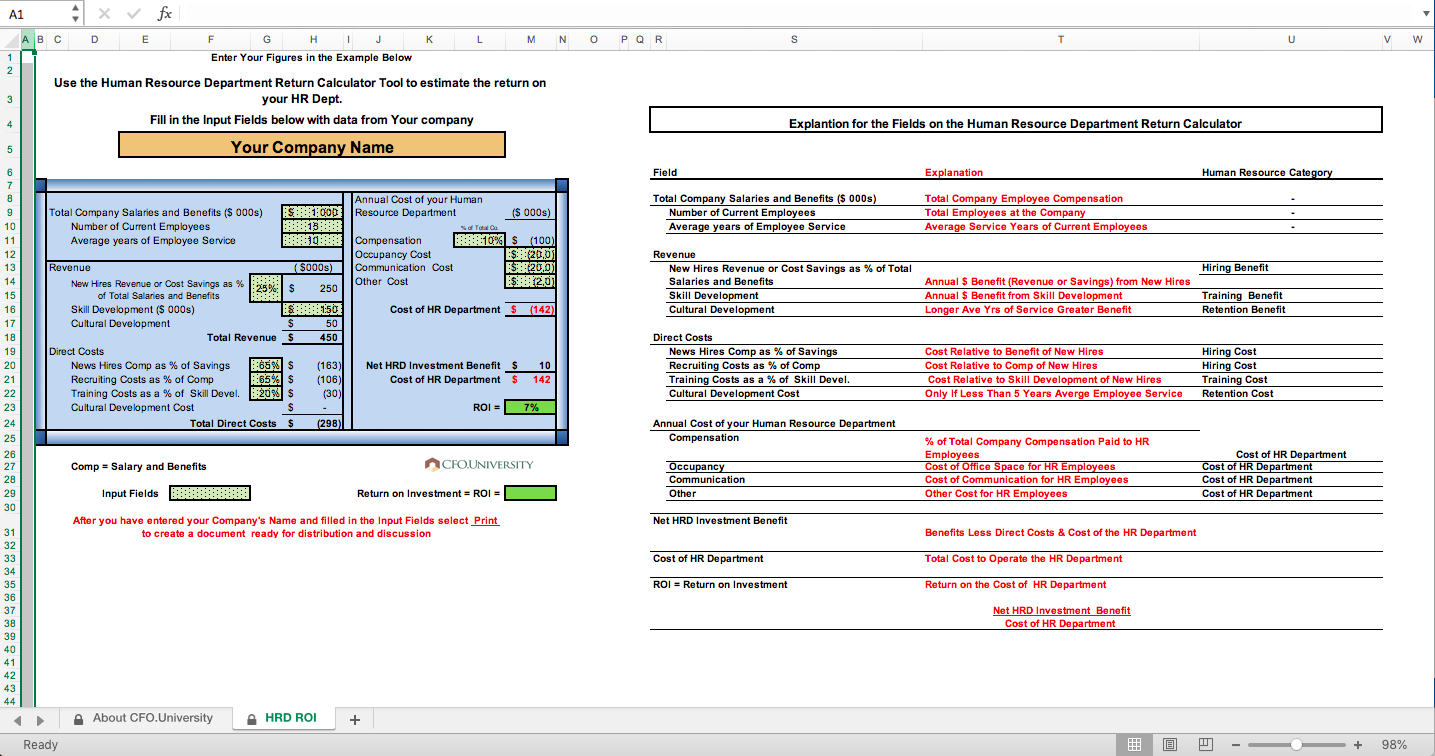Select Number of Current Employees input cell
The width and height of the screenshot is (1435, 756).
[313, 226]
